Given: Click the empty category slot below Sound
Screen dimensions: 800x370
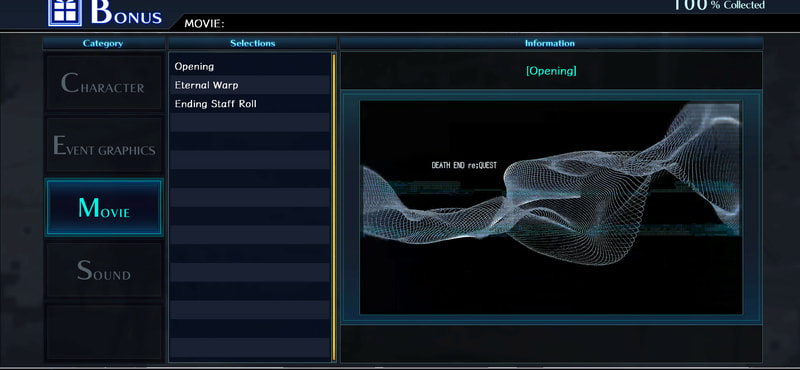Looking at the screenshot, I should [x=104, y=332].
